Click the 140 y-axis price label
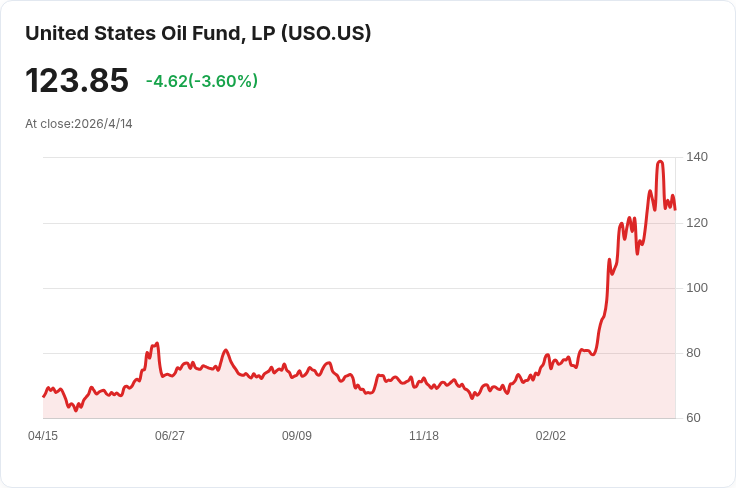Viewport: 736px width, 488px height. [697, 157]
